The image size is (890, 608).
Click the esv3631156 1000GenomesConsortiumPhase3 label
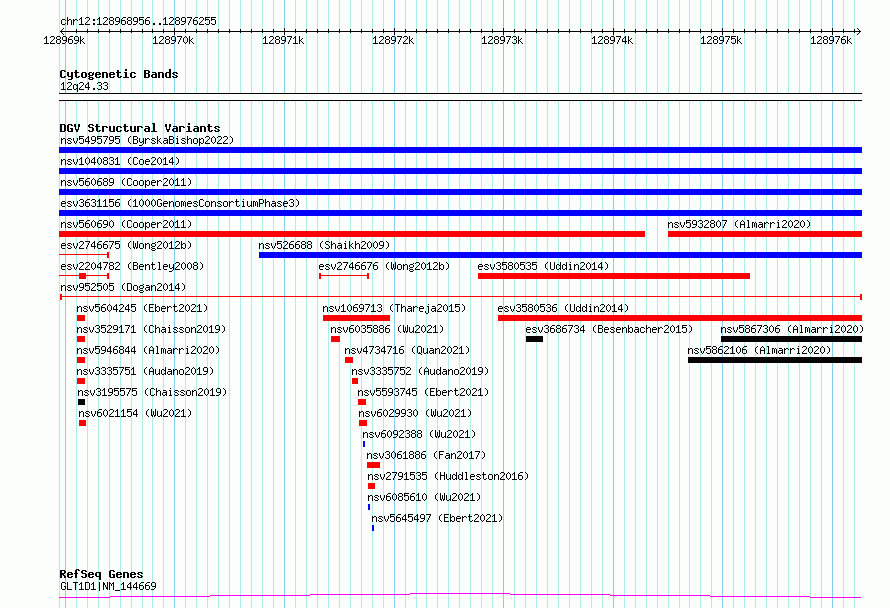[180, 203]
